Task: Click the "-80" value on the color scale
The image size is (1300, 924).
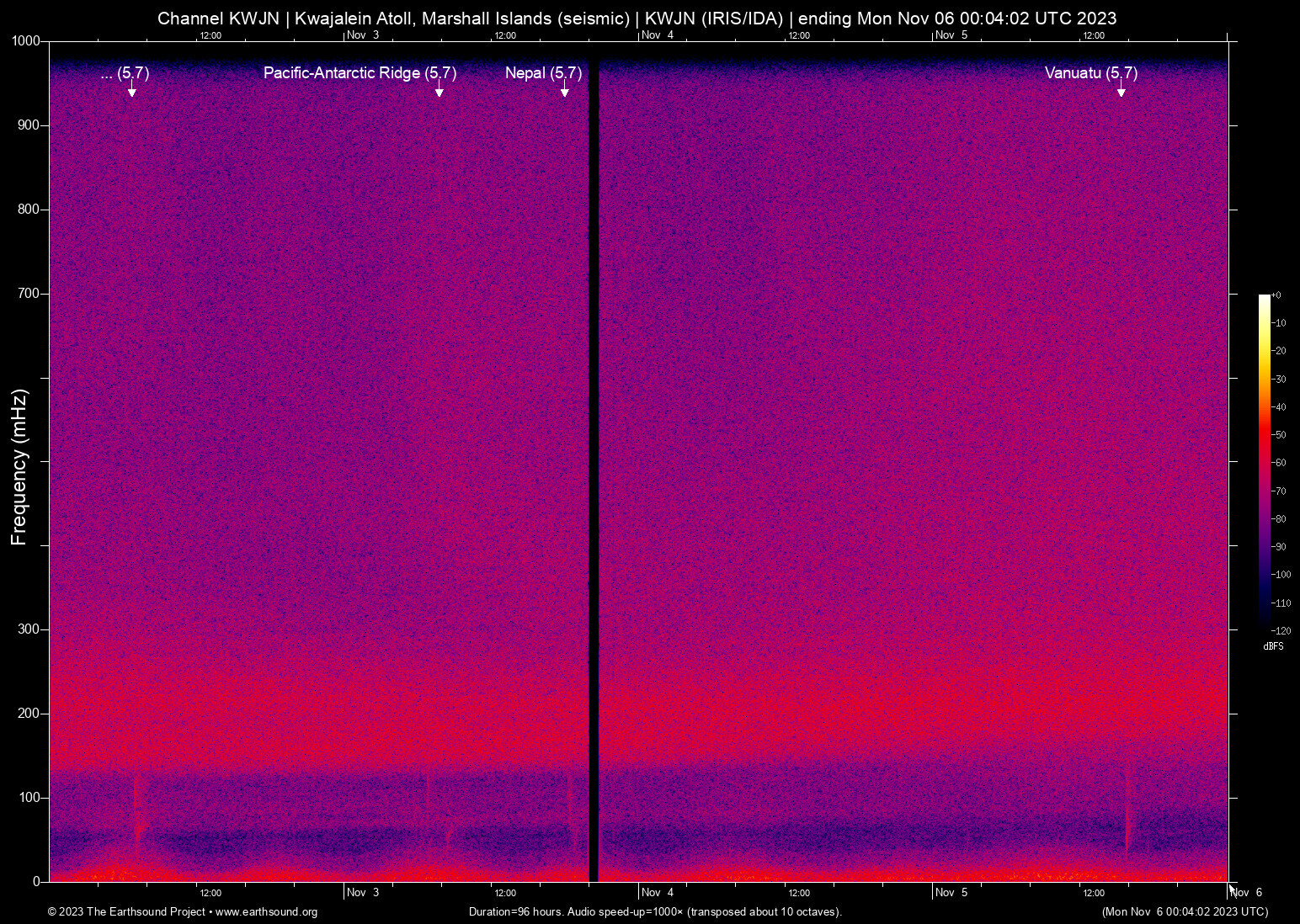Action: coord(1279,519)
